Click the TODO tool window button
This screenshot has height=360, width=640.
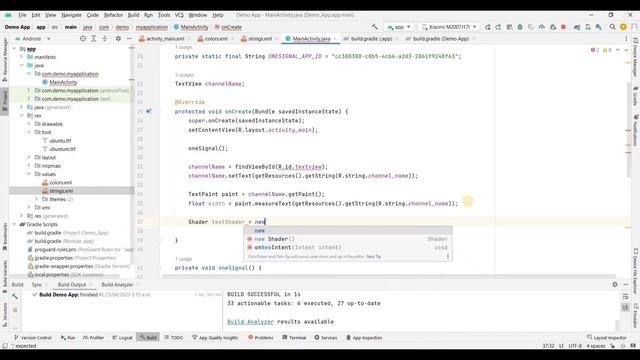pyautogui.click(x=173, y=338)
